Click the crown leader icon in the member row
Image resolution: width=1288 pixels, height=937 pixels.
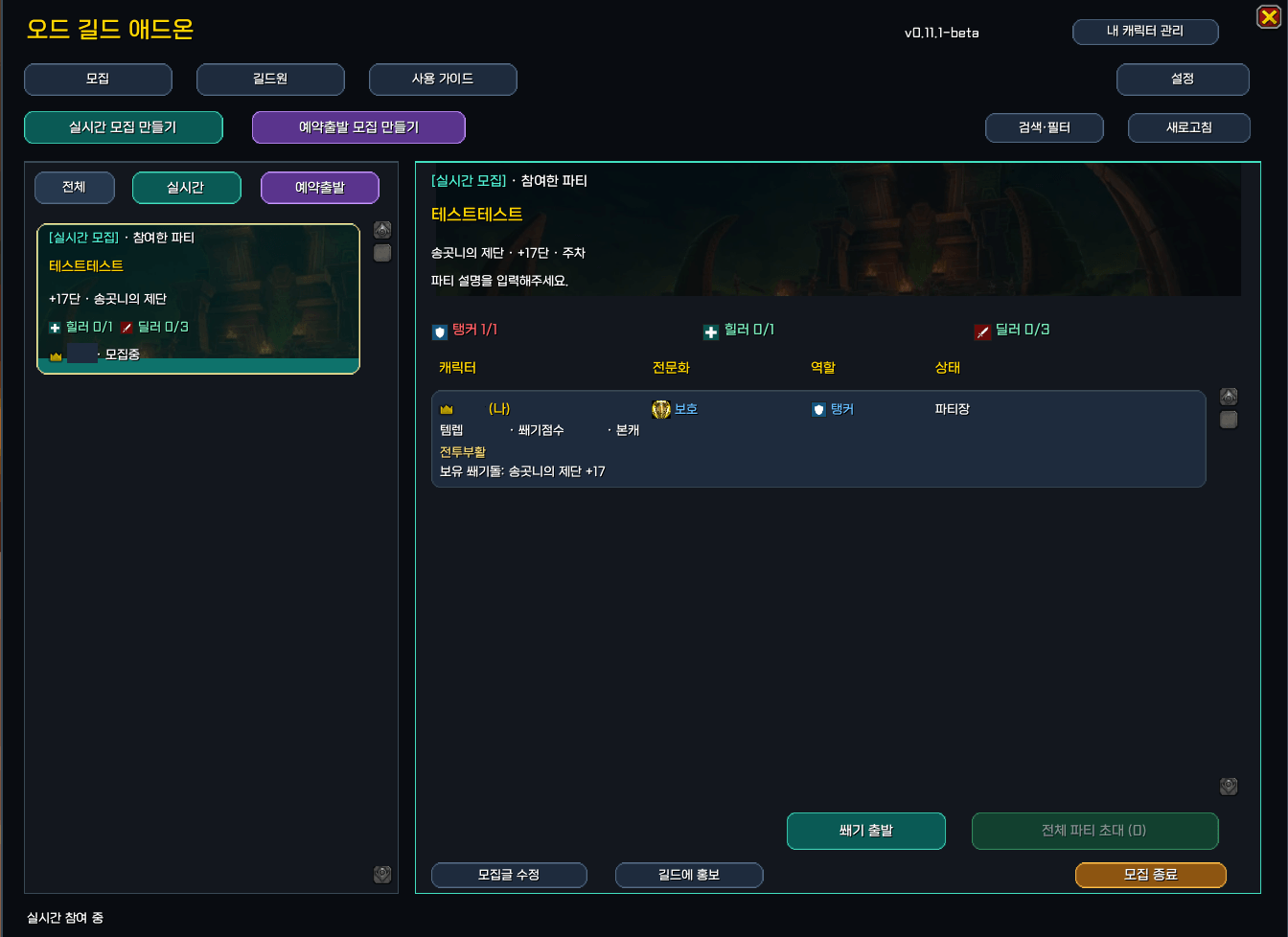point(447,410)
